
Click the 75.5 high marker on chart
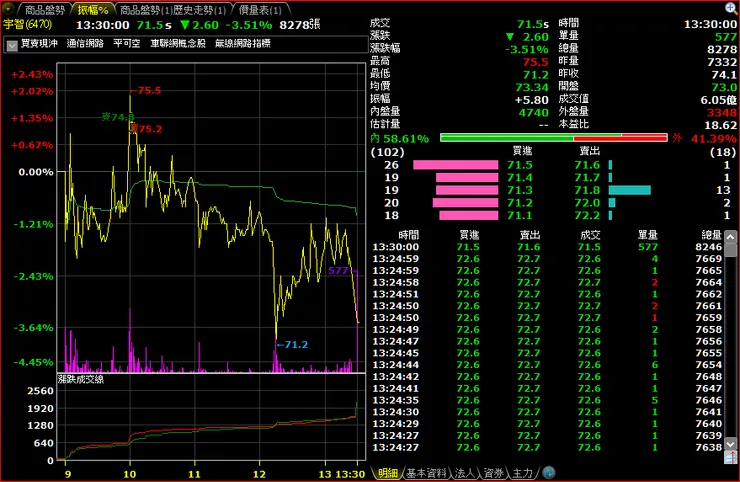146,91
